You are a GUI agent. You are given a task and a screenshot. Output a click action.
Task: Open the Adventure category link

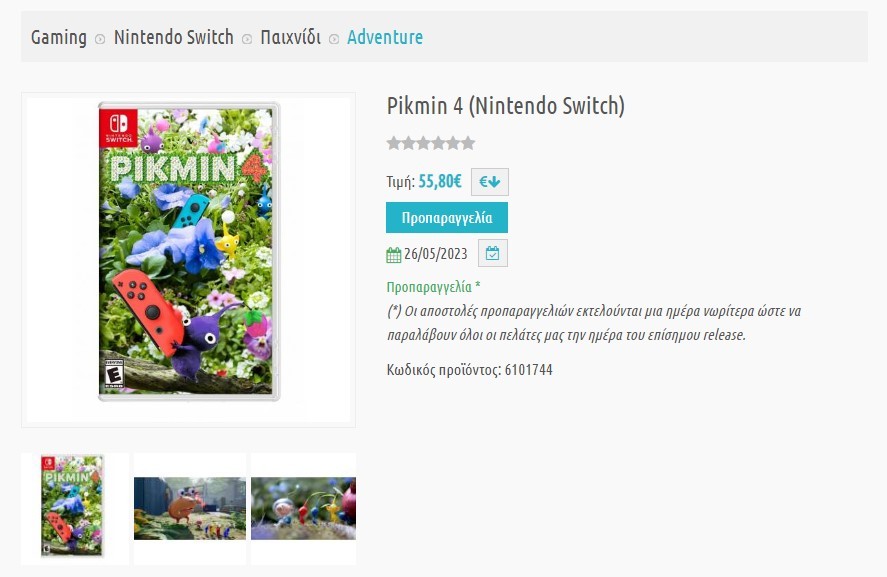pyautogui.click(x=385, y=37)
